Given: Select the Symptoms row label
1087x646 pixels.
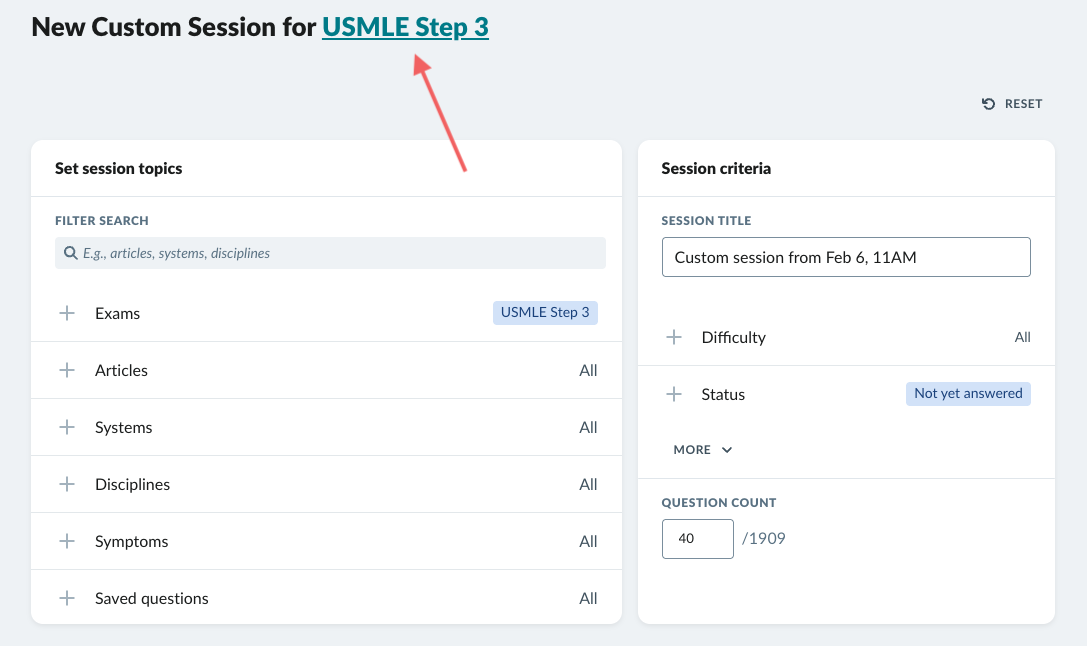Looking at the screenshot, I should pos(132,541).
